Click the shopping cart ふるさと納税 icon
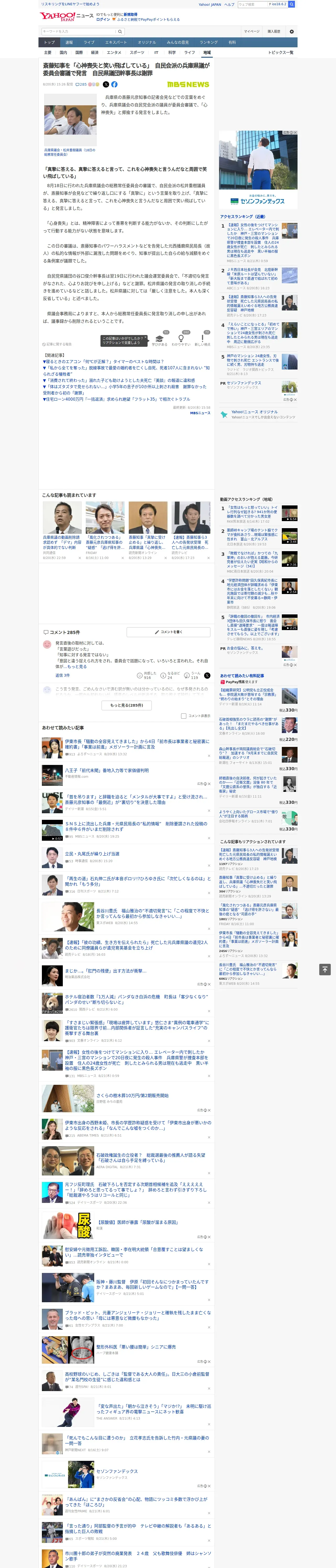This screenshot has height=1568, width=336. [114, 20]
